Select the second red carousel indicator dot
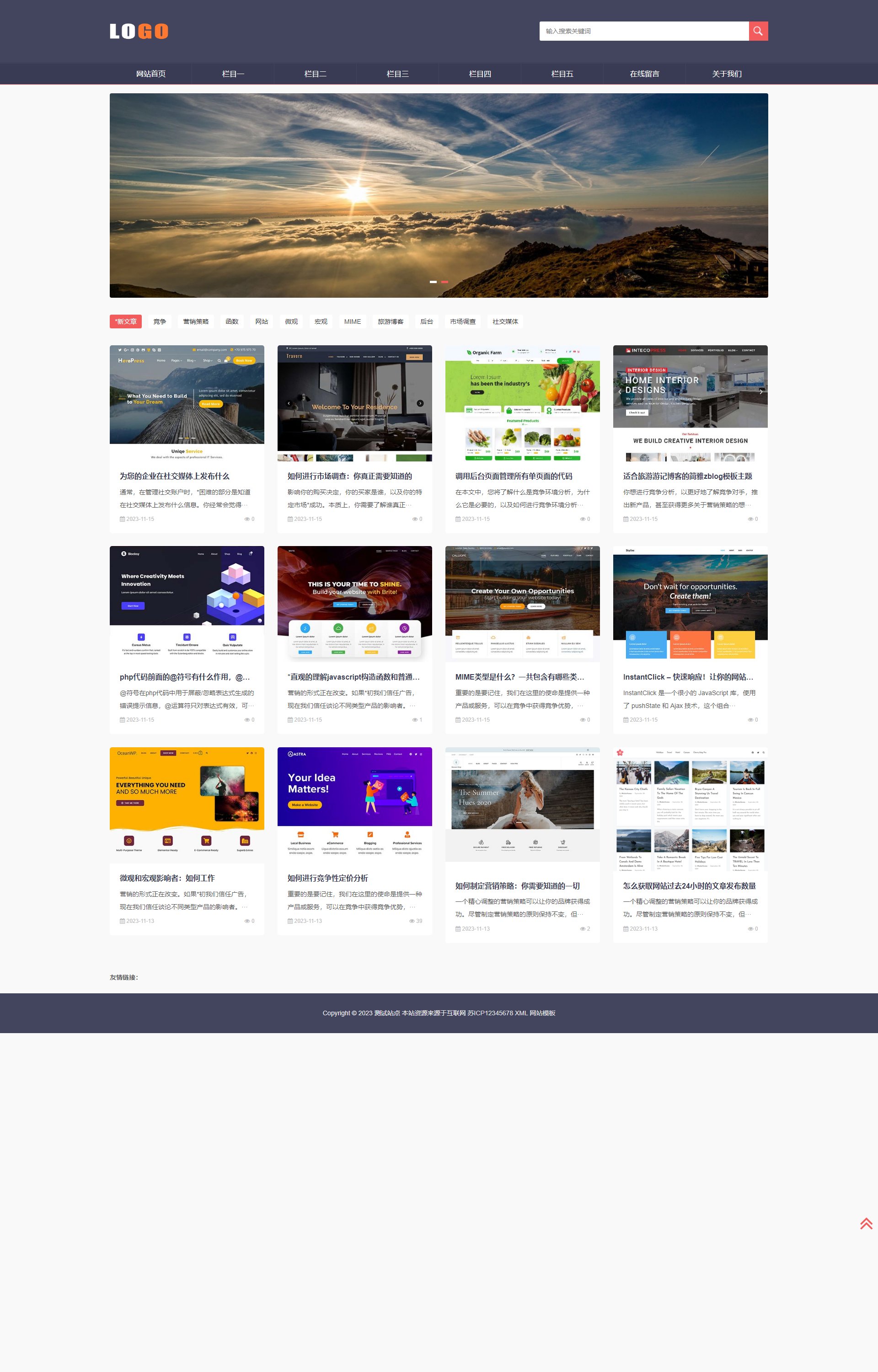This screenshot has width=878, height=1372. 444,282
